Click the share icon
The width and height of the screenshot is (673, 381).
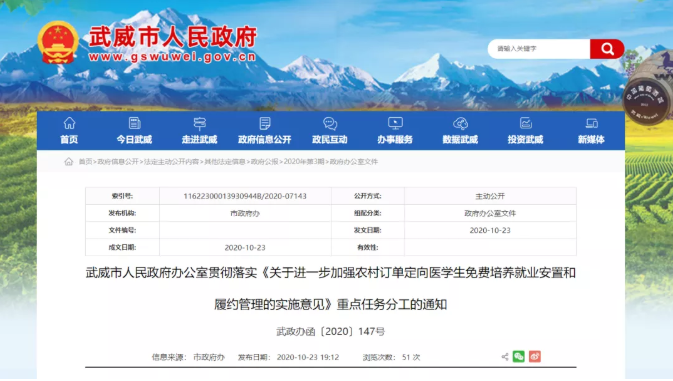pyautogui.click(x=505, y=357)
